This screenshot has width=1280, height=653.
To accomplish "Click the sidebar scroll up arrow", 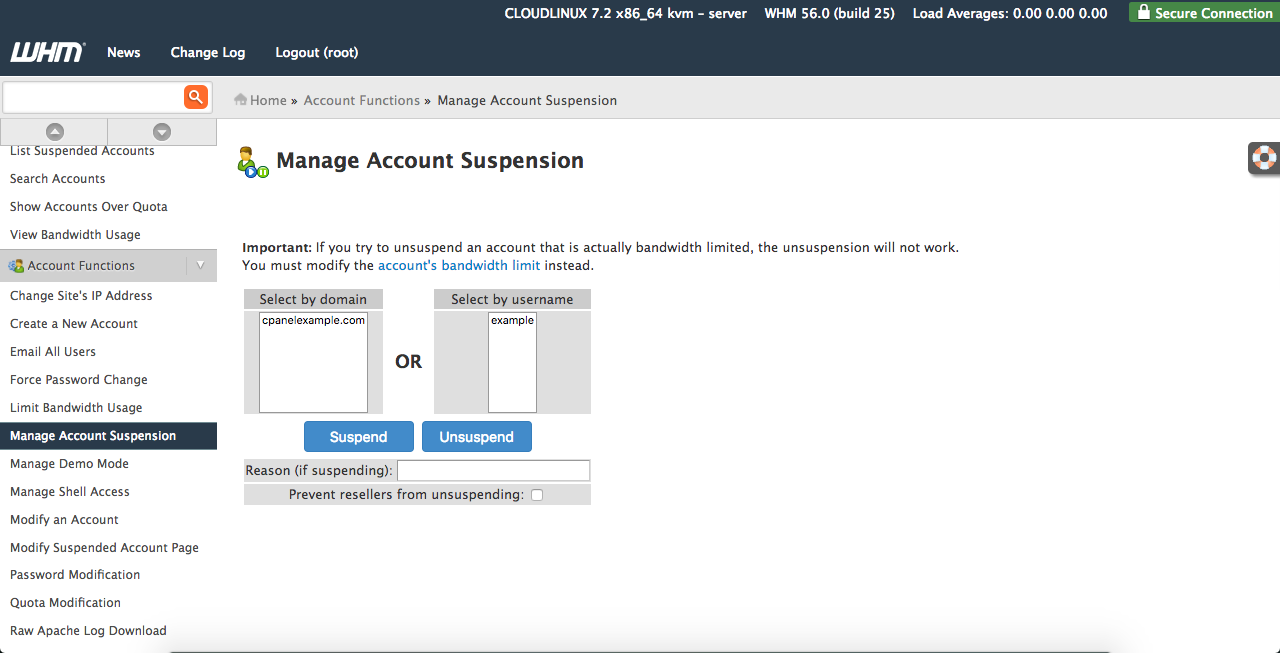I will (x=55, y=132).
